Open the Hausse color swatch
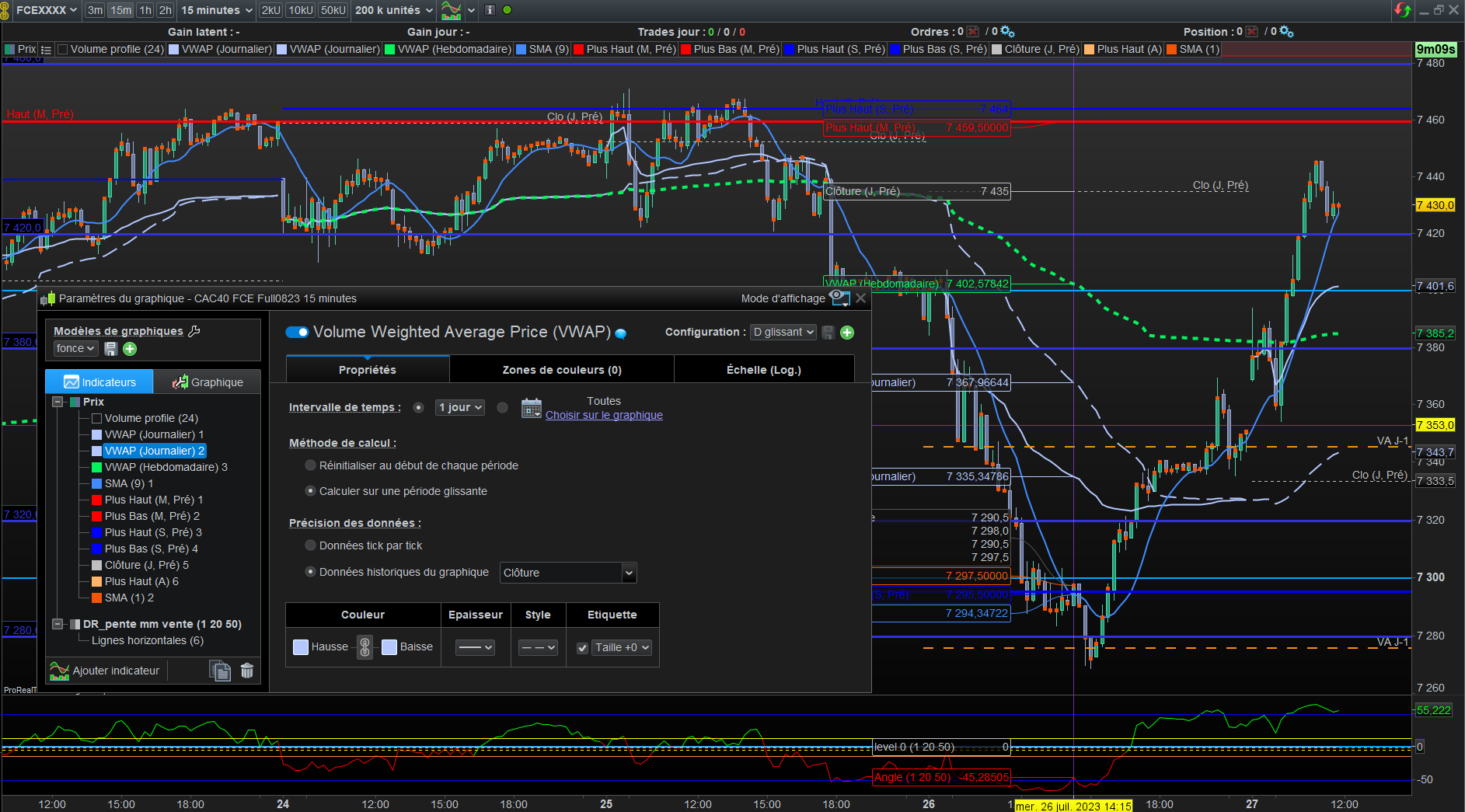The height and width of the screenshot is (812, 1465). click(301, 646)
